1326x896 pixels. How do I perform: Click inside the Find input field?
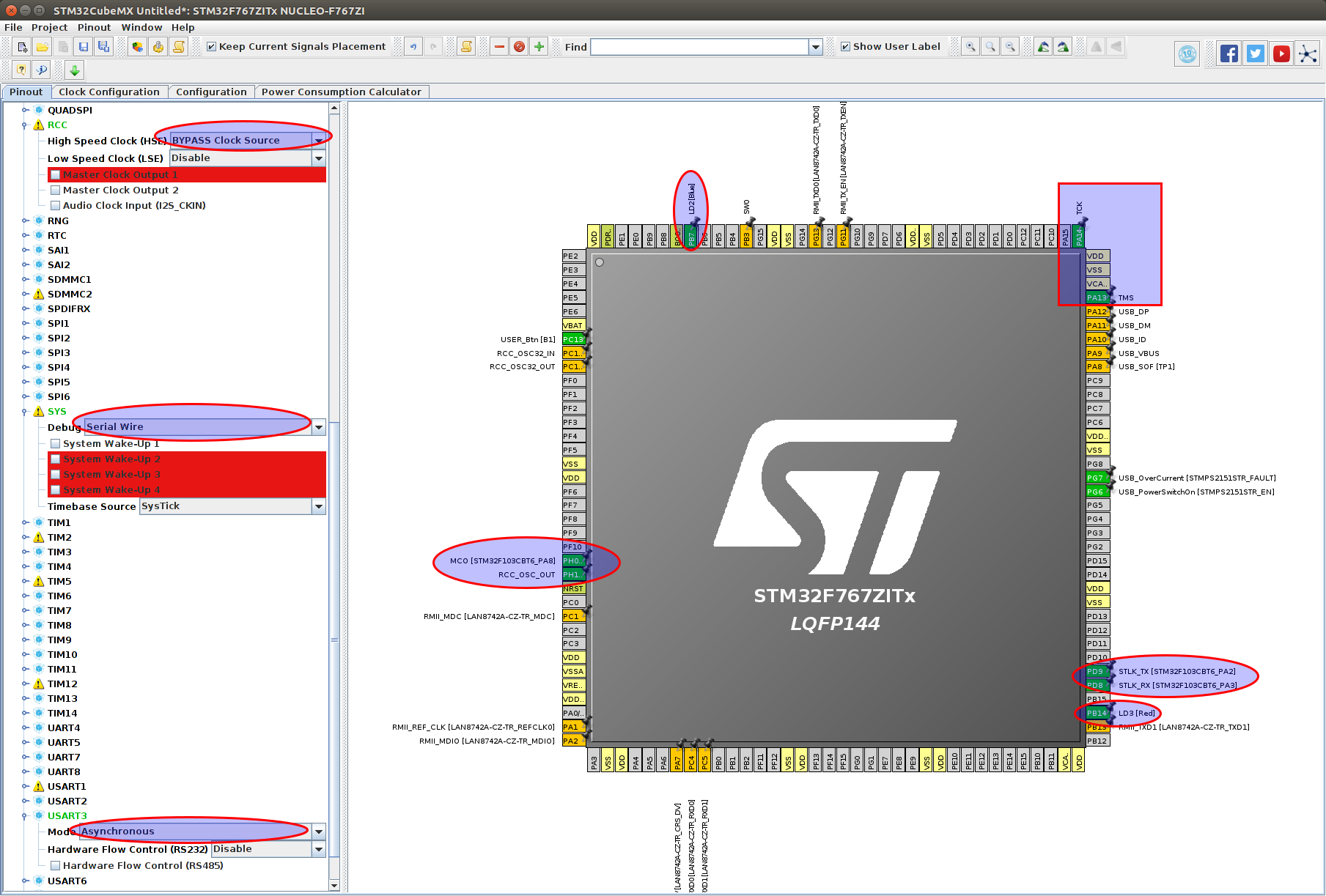[x=696, y=46]
